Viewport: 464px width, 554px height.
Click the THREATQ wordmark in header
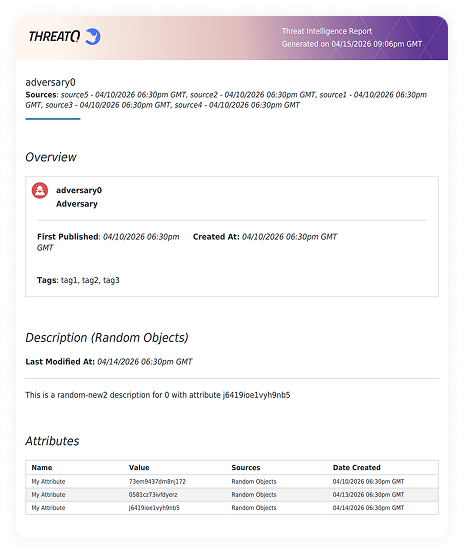54,36
